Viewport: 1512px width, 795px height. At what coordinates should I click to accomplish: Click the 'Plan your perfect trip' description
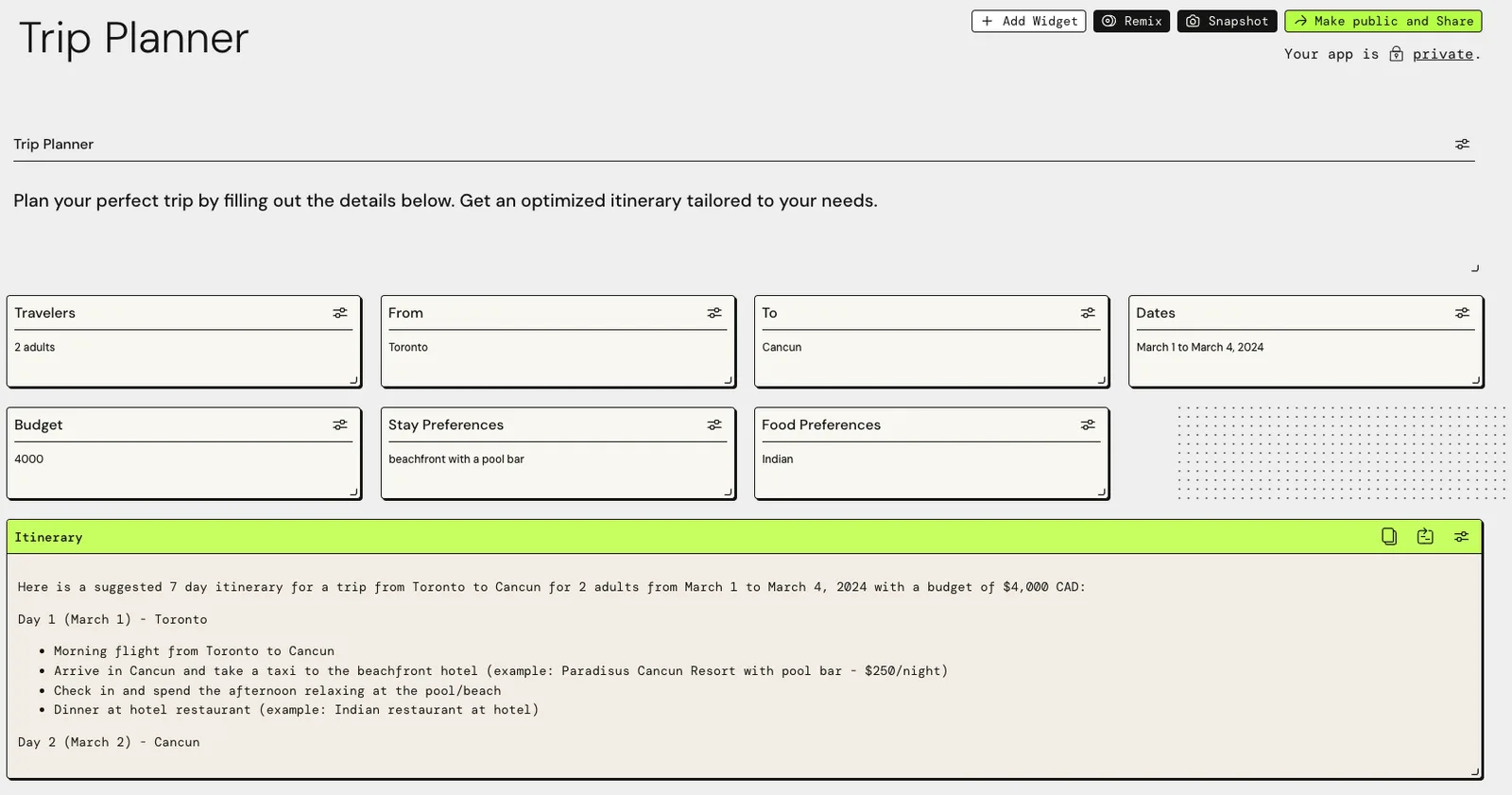445,200
